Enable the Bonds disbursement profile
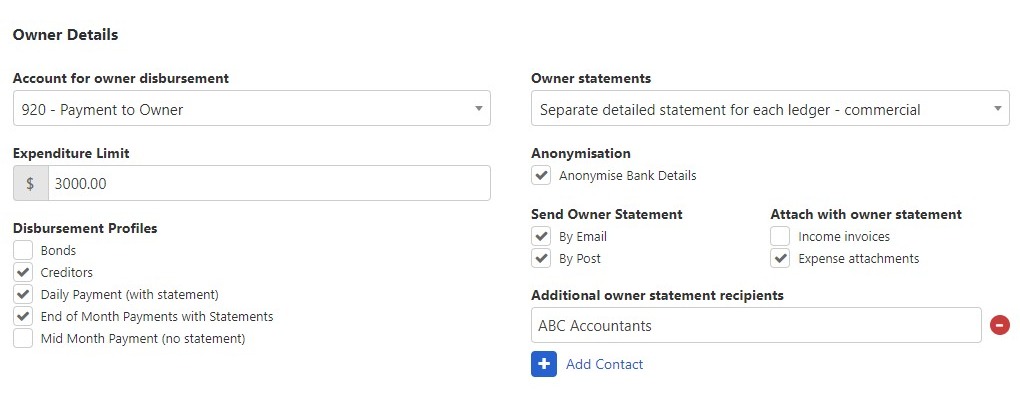The image size is (1020, 420). (23, 250)
